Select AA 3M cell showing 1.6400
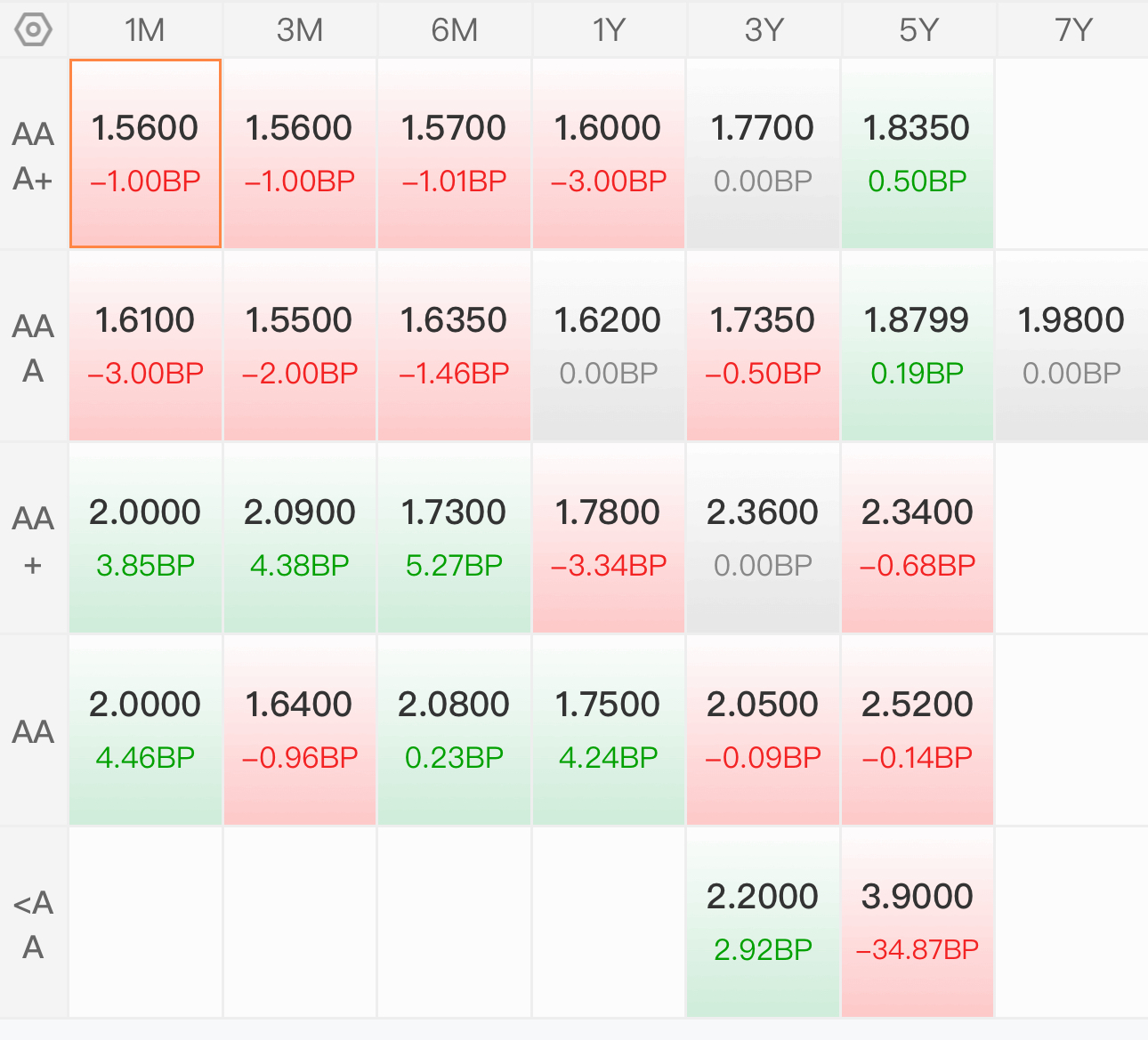Screen dimensions: 1148x1040 [300, 730]
